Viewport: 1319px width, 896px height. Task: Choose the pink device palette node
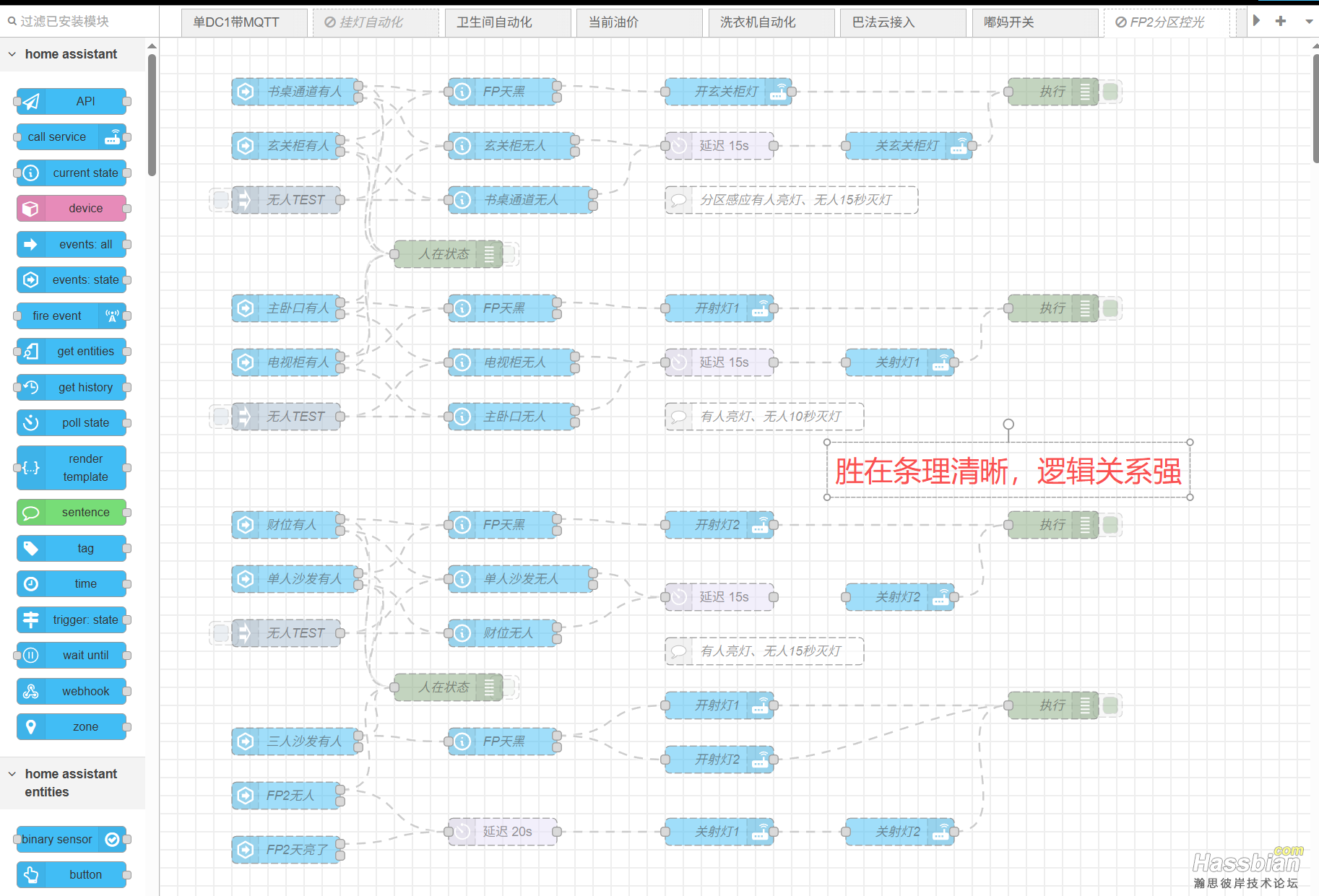(x=72, y=209)
